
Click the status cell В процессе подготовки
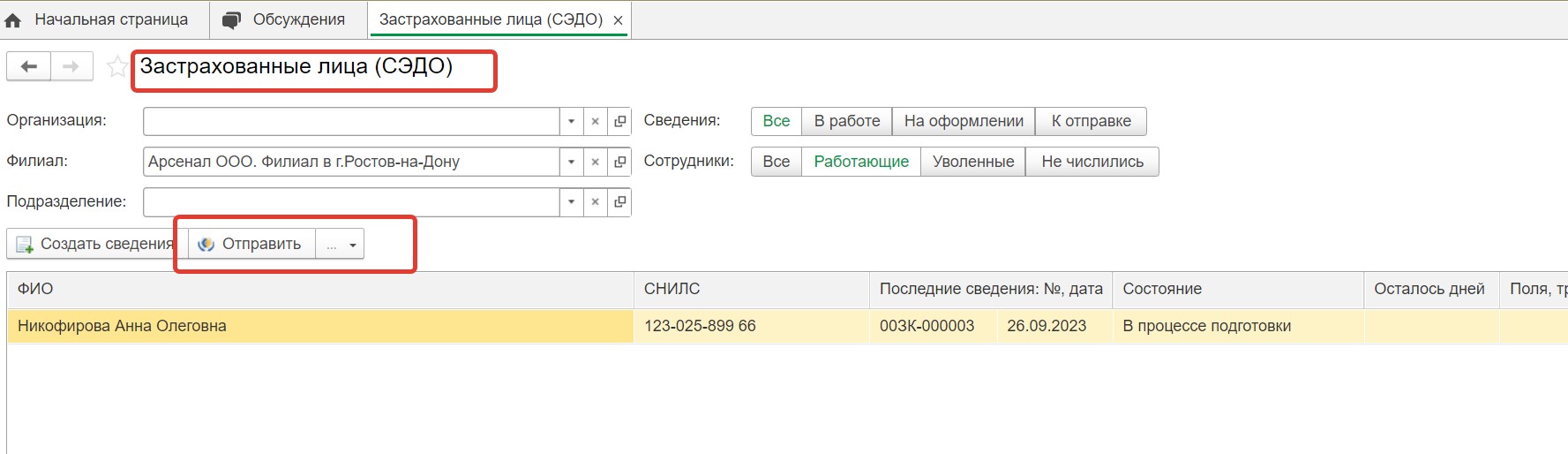tap(1238, 326)
